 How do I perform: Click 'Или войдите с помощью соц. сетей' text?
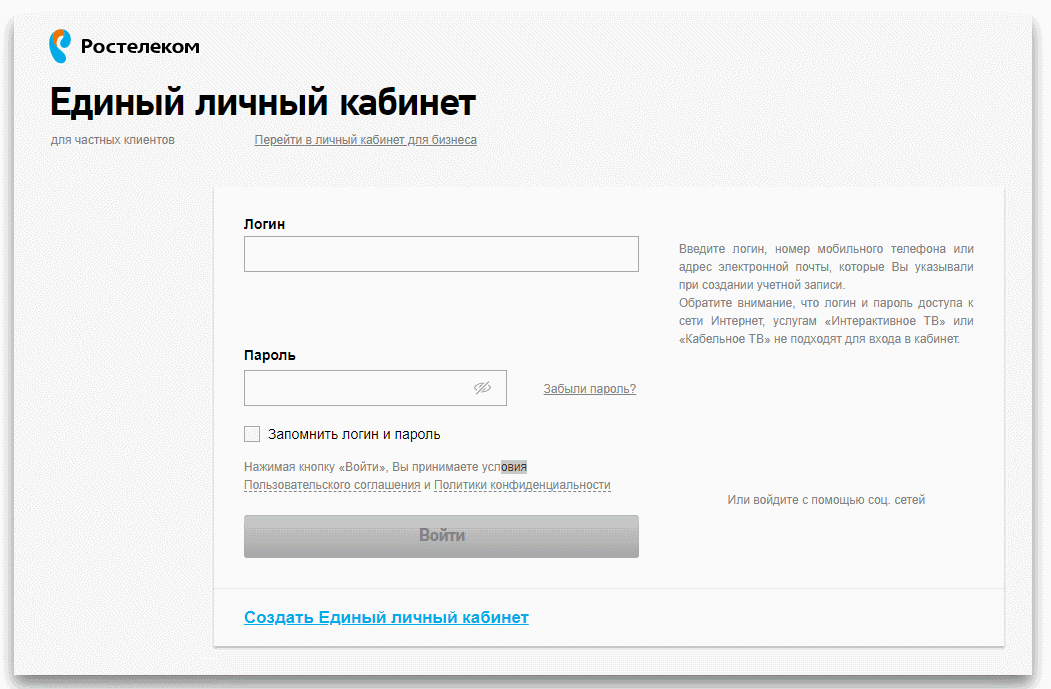[x=826, y=499]
